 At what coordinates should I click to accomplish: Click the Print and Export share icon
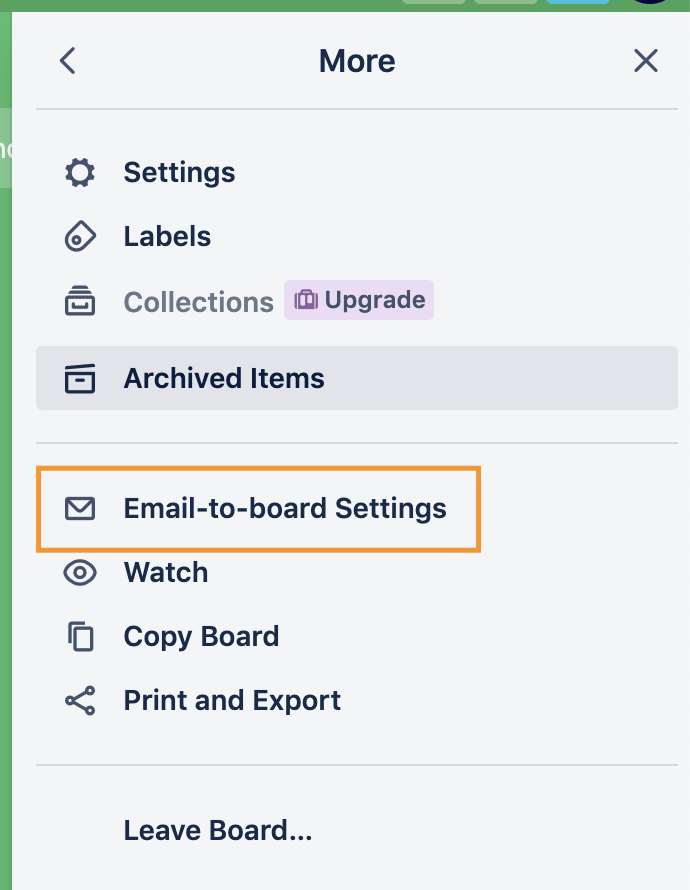[x=80, y=701]
